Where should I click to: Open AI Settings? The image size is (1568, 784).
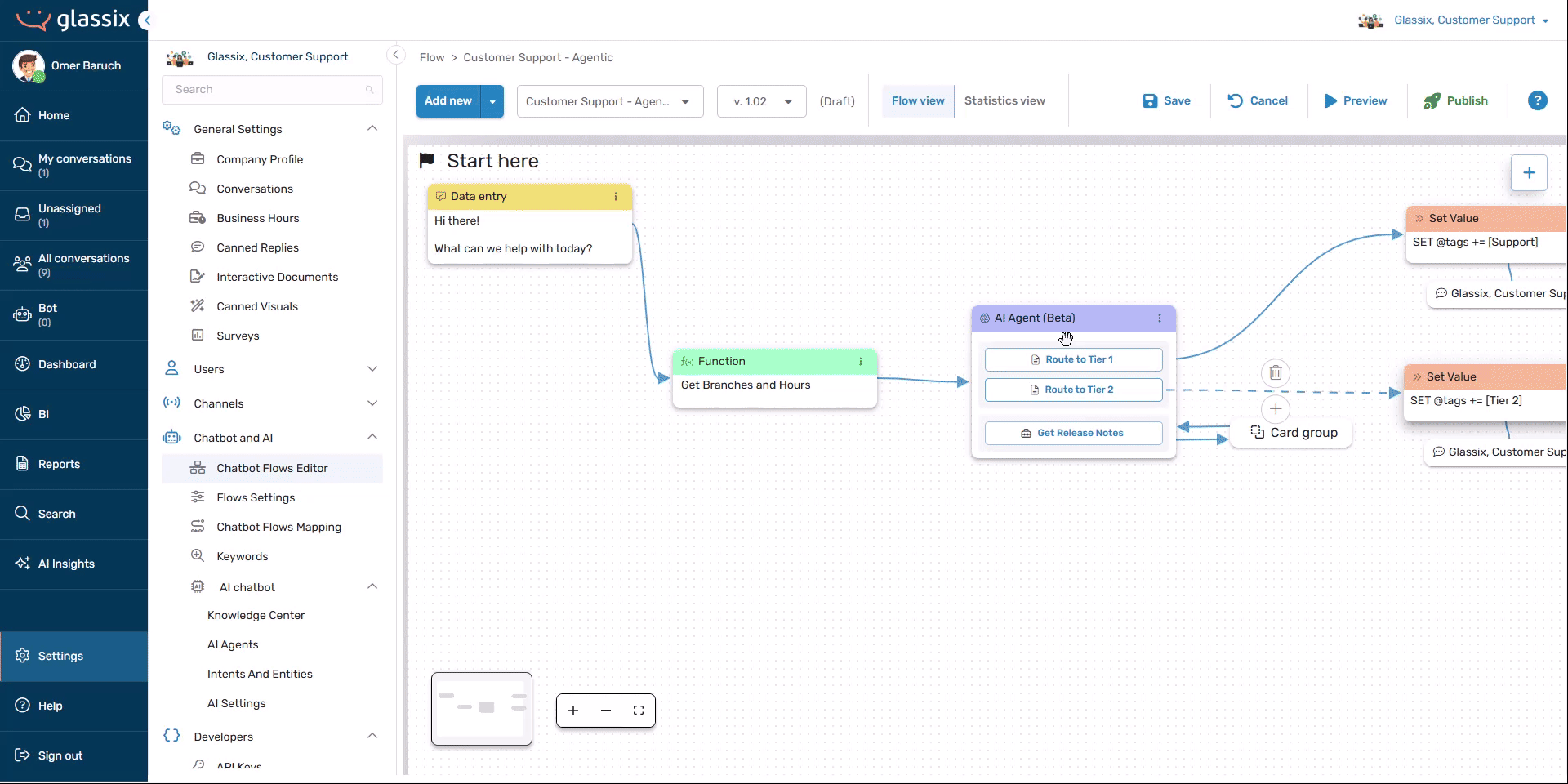click(236, 703)
